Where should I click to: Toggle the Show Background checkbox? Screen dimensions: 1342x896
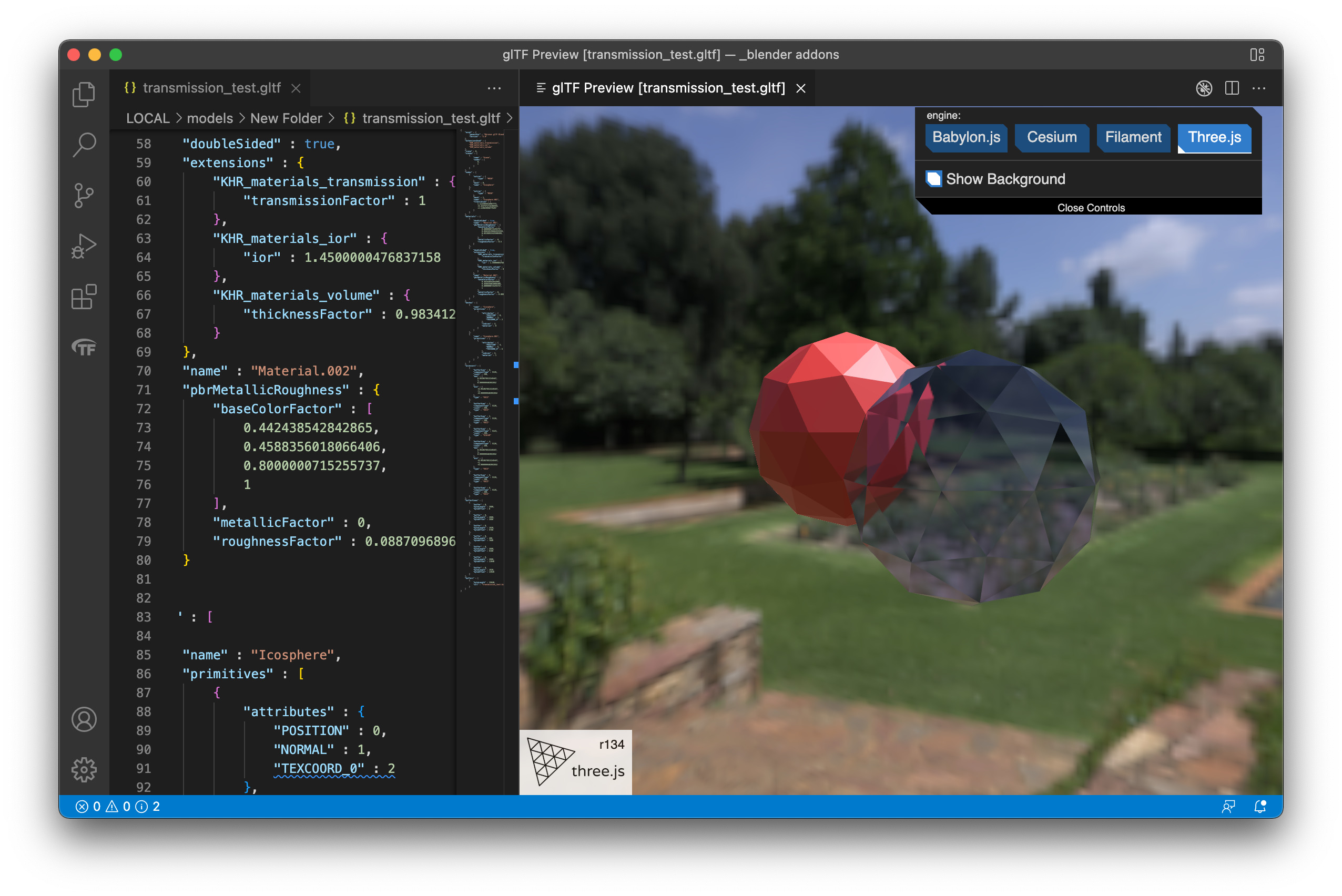pos(933,179)
